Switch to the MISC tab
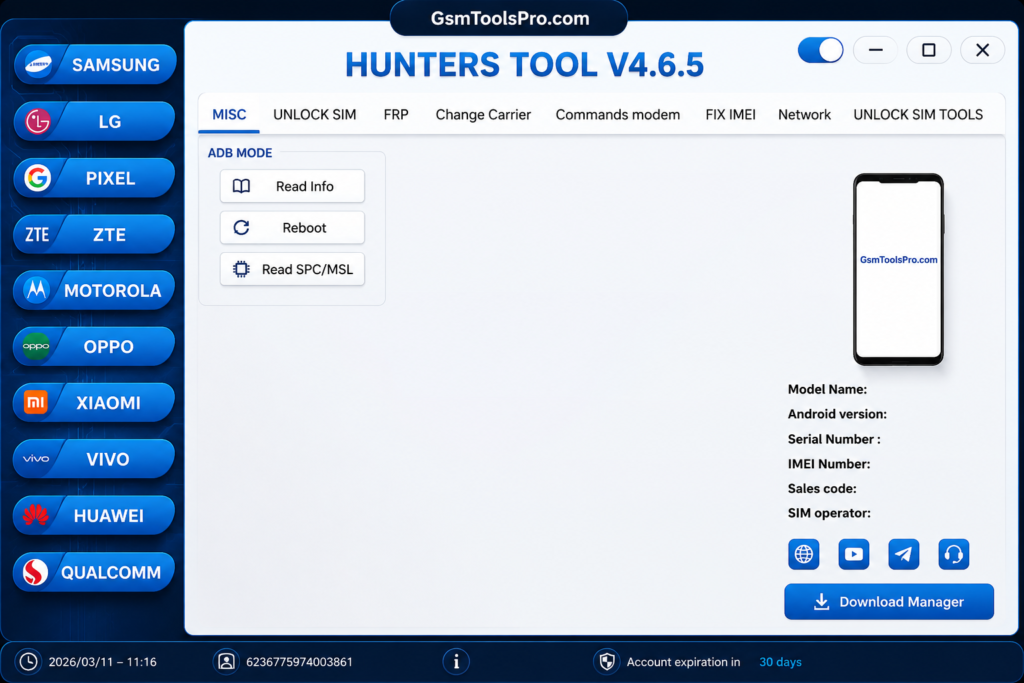Image resolution: width=1024 pixels, height=683 pixels. (229, 115)
